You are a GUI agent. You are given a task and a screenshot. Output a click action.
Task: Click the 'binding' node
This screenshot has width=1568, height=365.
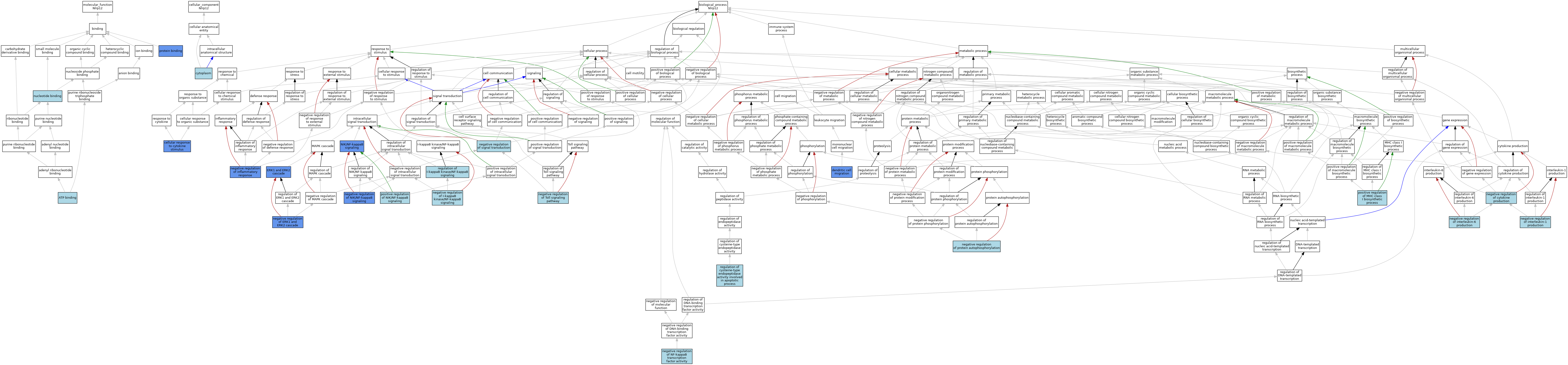pyautogui.click(x=97, y=29)
